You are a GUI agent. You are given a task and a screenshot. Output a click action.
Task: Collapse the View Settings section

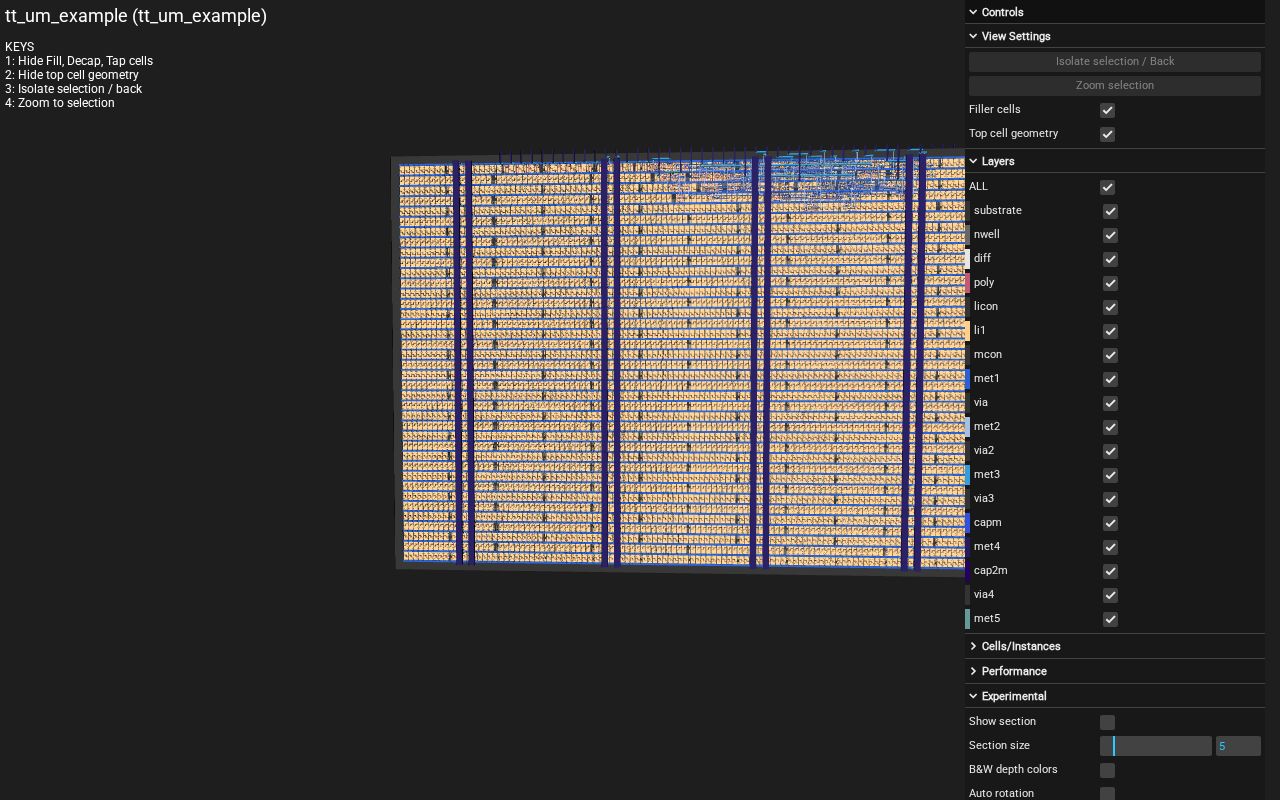[1115, 36]
